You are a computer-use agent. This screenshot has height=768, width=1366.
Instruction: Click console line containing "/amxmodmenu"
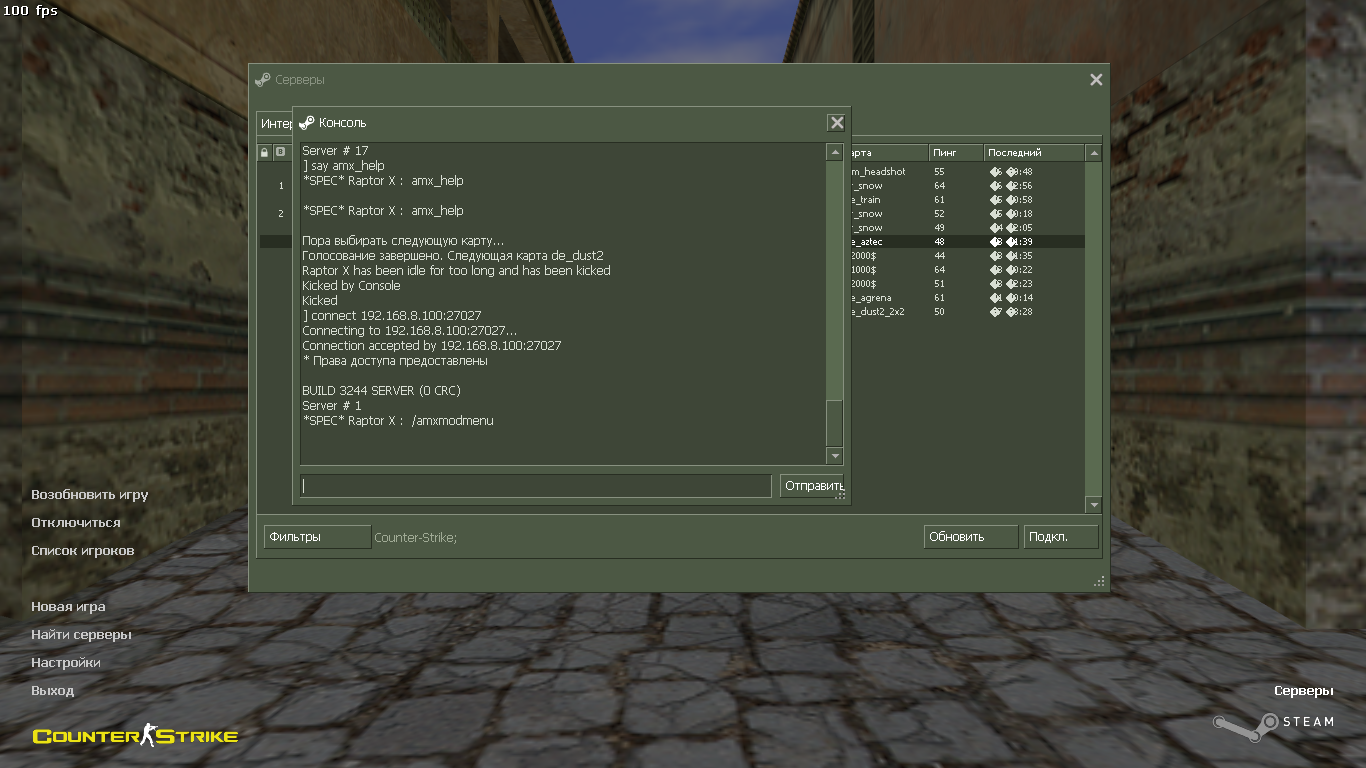click(398, 421)
